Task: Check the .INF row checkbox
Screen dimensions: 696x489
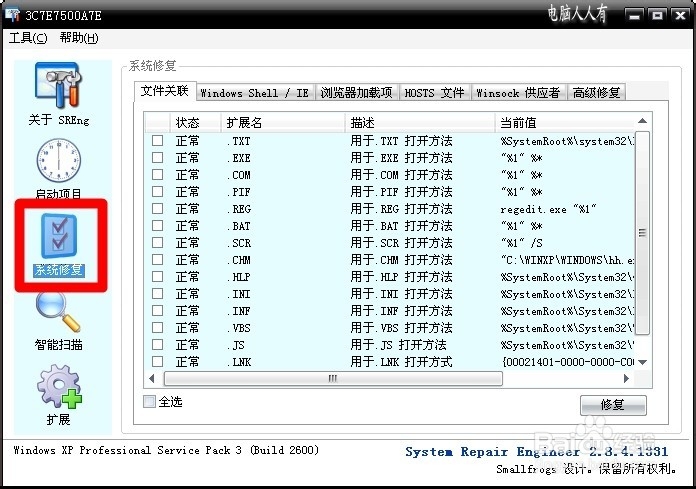Action: coord(157,311)
